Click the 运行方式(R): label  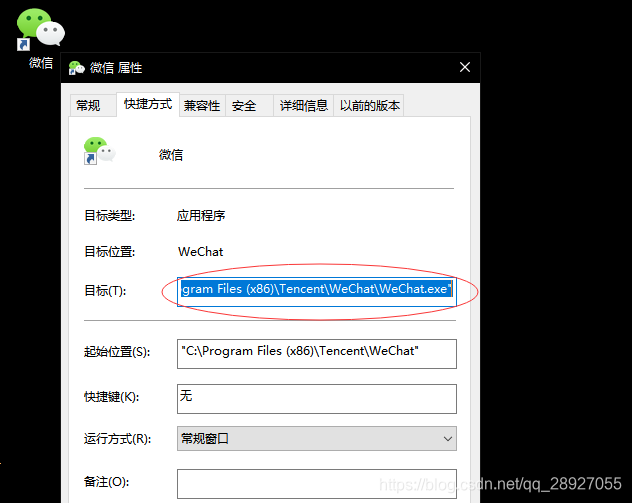pos(117,439)
